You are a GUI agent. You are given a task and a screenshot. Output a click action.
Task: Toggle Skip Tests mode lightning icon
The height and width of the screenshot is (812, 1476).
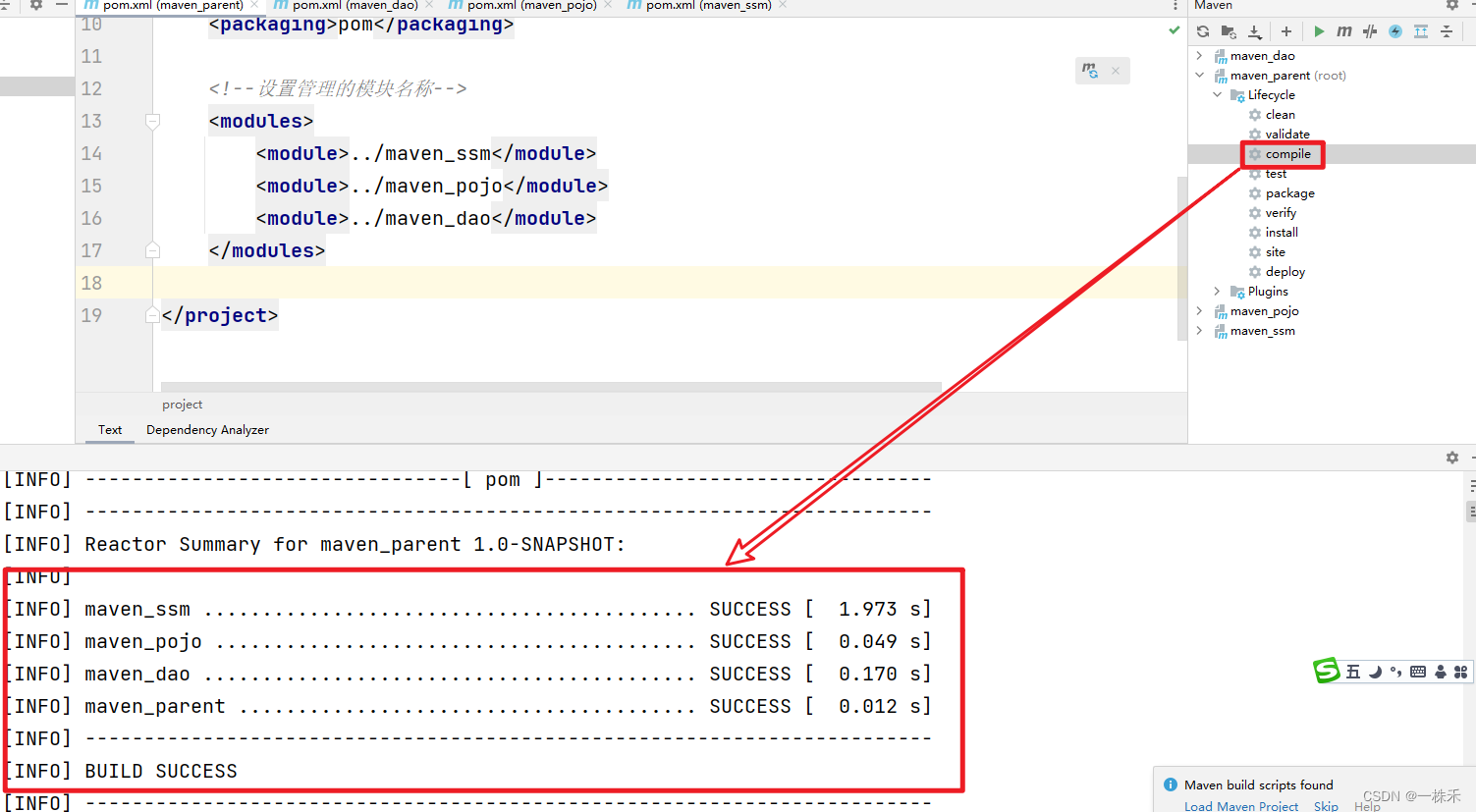coord(1395,31)
